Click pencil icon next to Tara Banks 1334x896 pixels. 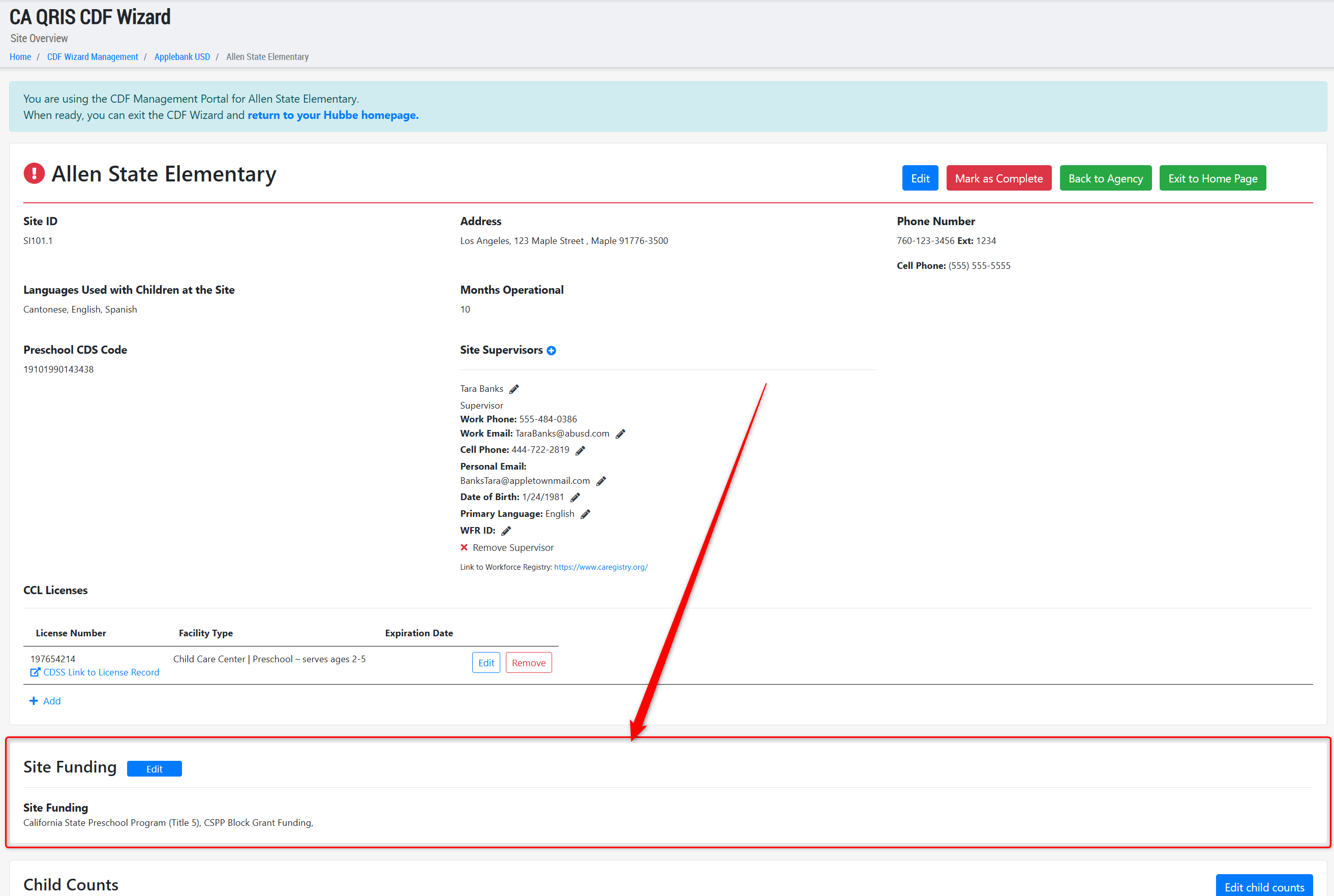pos(514,389)
